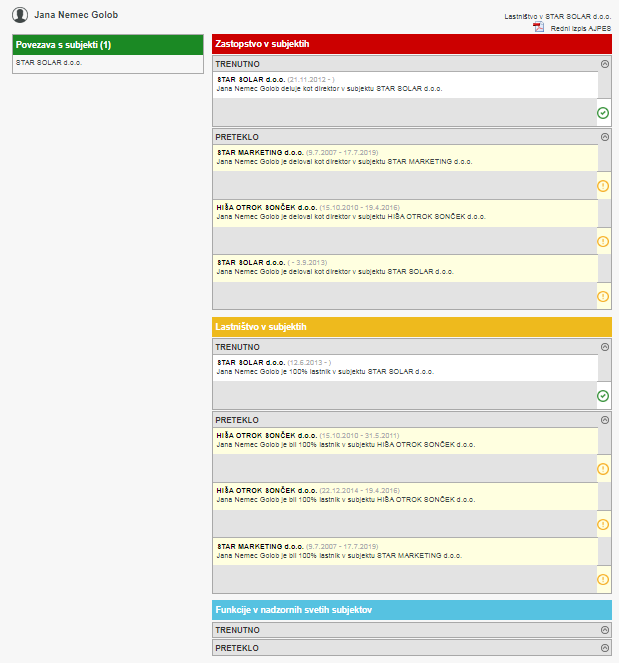The width and height of the screenshot is (619, 663).
Task: Open STAR MARKETING d.o.o. link in Zastopstvo PRETEKLO
Action: click(251, 152)
